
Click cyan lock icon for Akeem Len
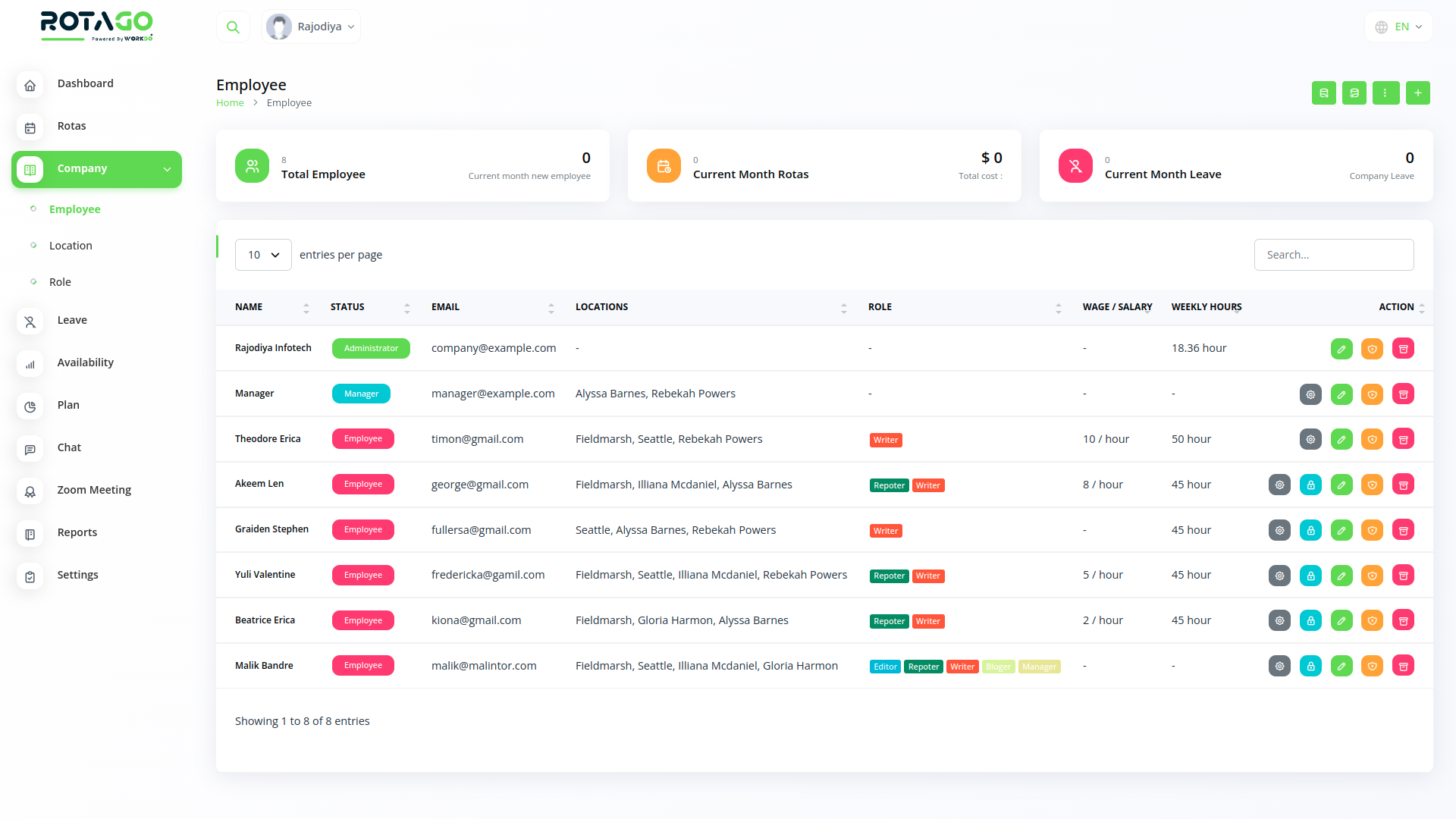coord(1310,485)
